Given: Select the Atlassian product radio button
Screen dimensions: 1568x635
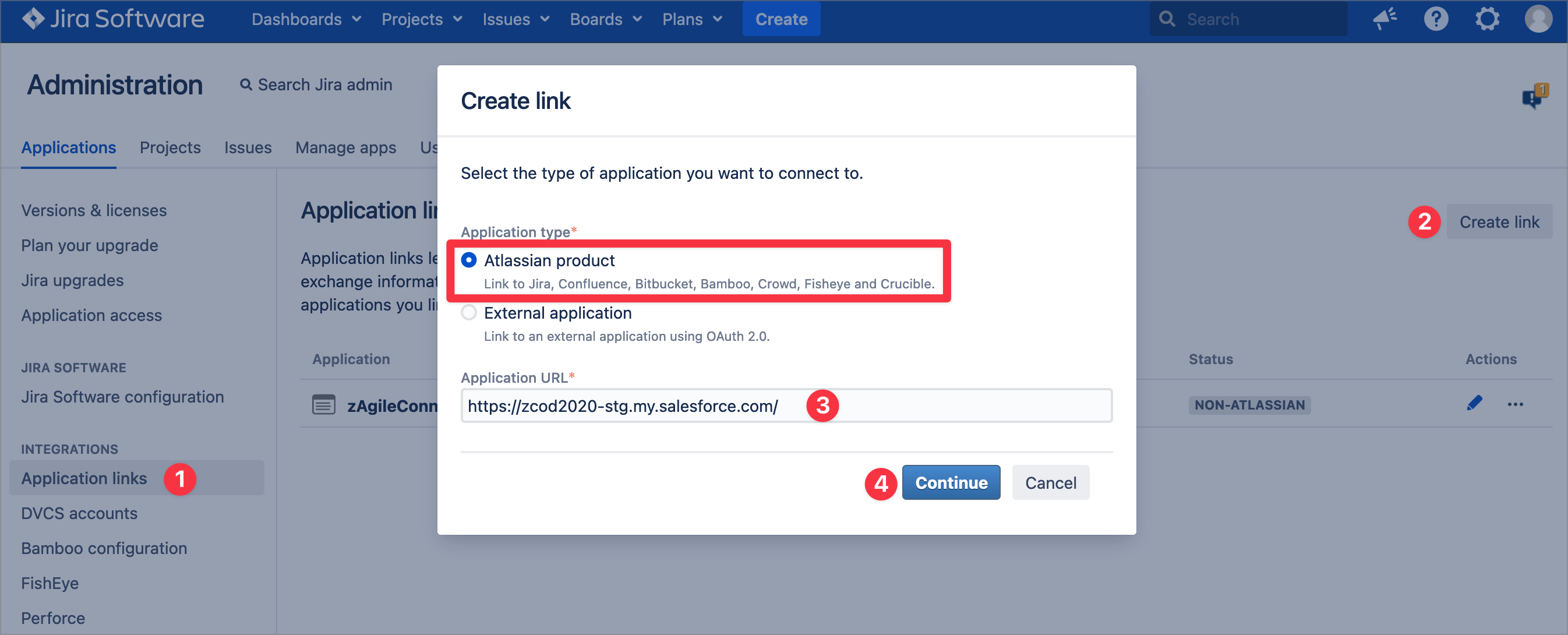Looking at the screenshot, I should [x=468, y=260].
